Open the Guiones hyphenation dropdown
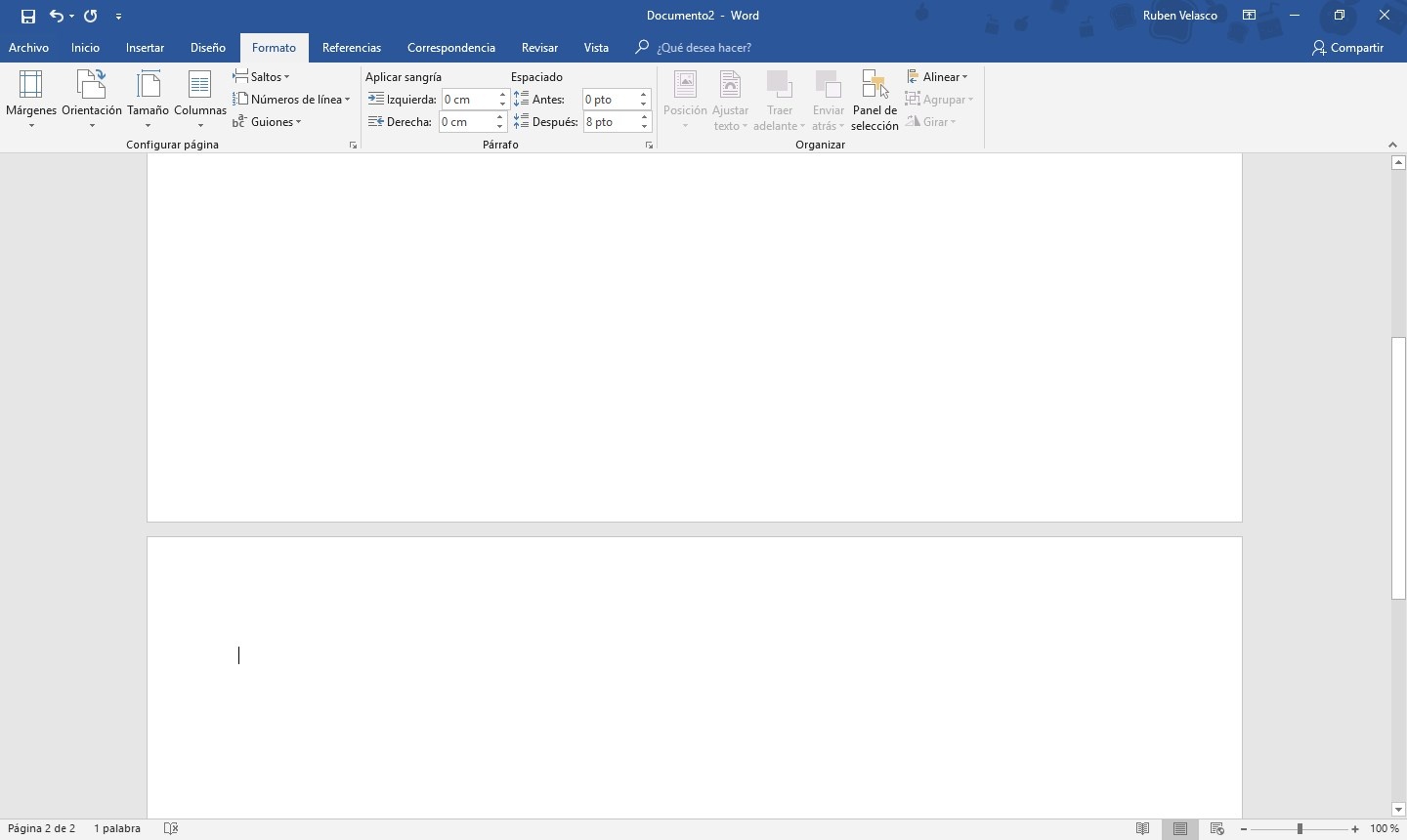Screen dimensions: 1407x840 267,121
